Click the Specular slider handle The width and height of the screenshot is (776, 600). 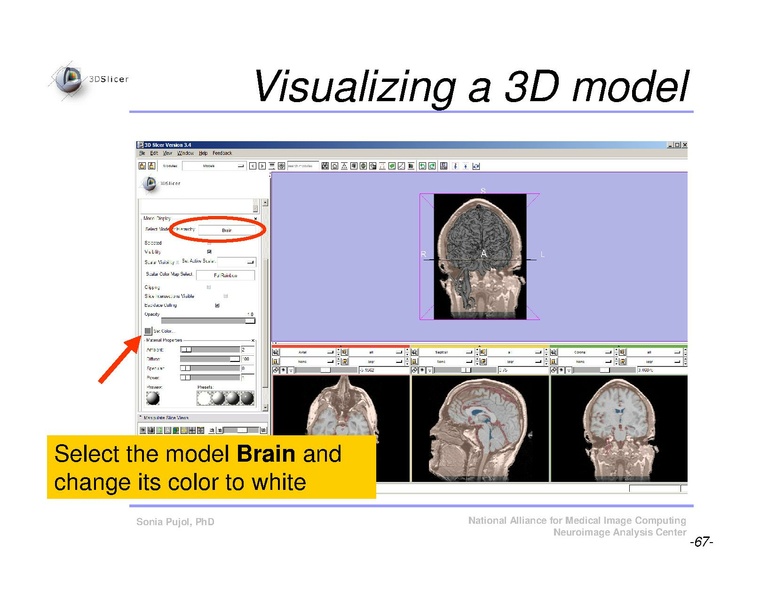point(185,368)
